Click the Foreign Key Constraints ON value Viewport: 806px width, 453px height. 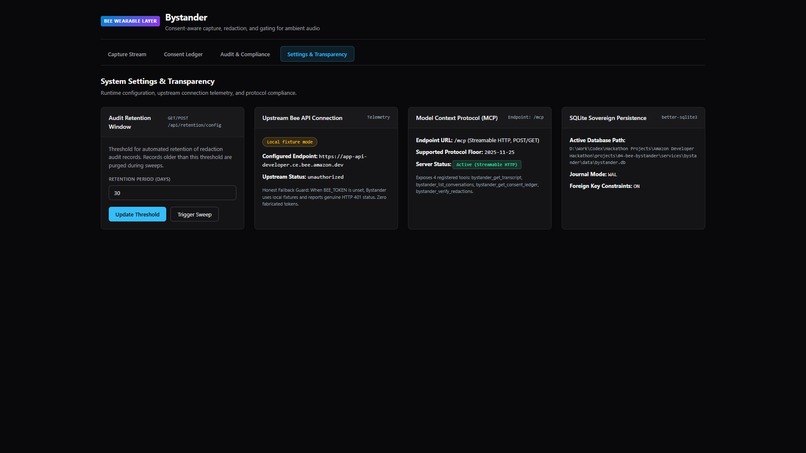click(636, 187)
